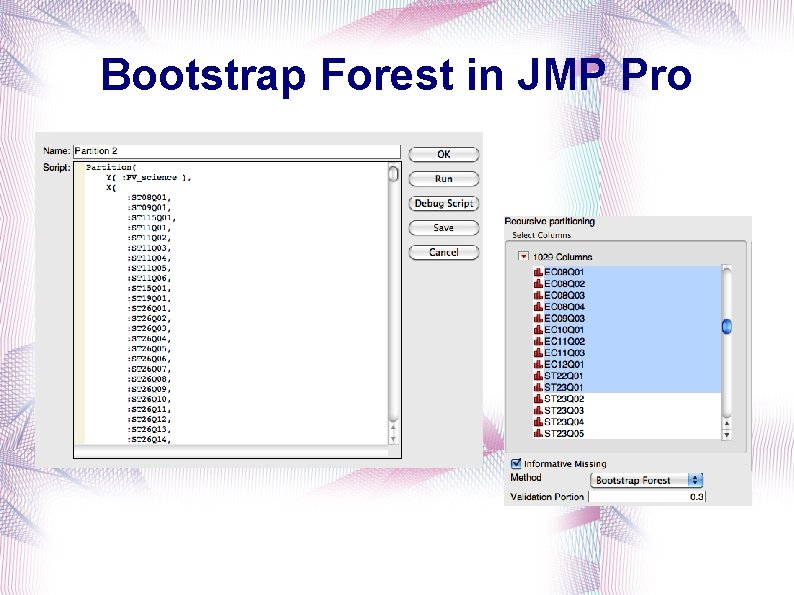Click script line ':ST19Q01,'
The height and width of the screenshot is (595, 794).
click(x=149, y=298)
